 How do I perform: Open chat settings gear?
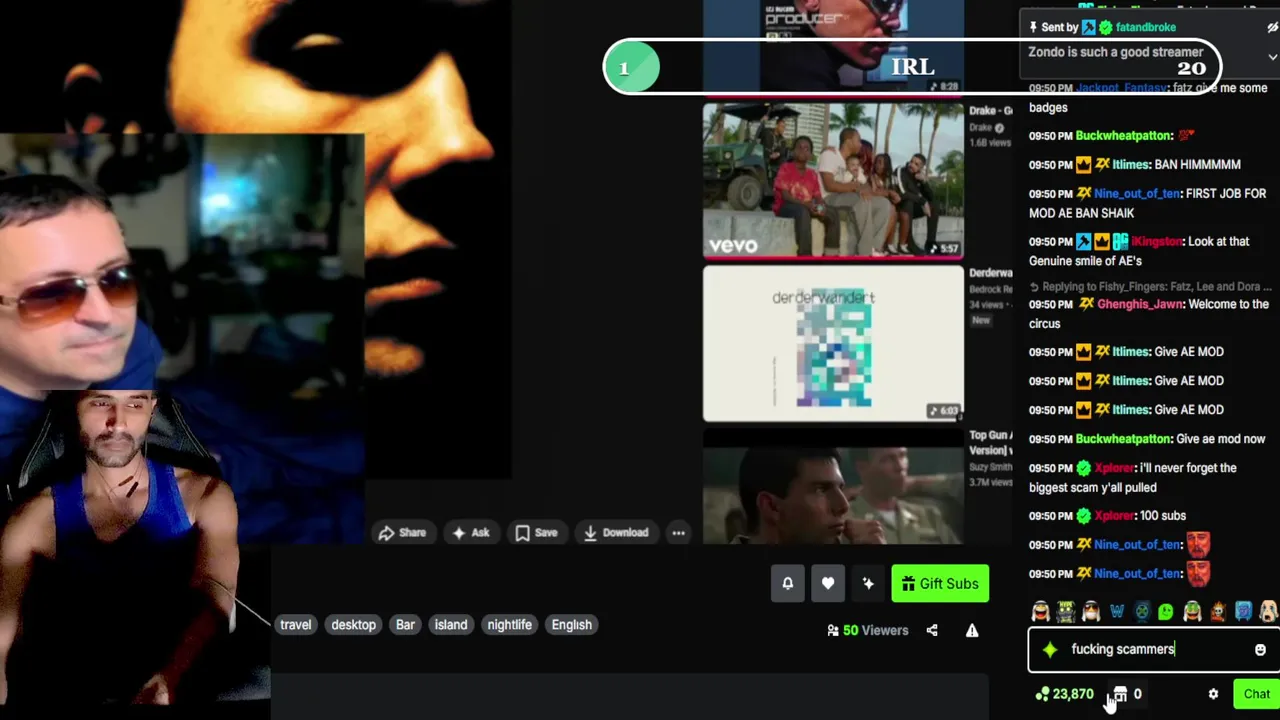[x=1213, y=694]
